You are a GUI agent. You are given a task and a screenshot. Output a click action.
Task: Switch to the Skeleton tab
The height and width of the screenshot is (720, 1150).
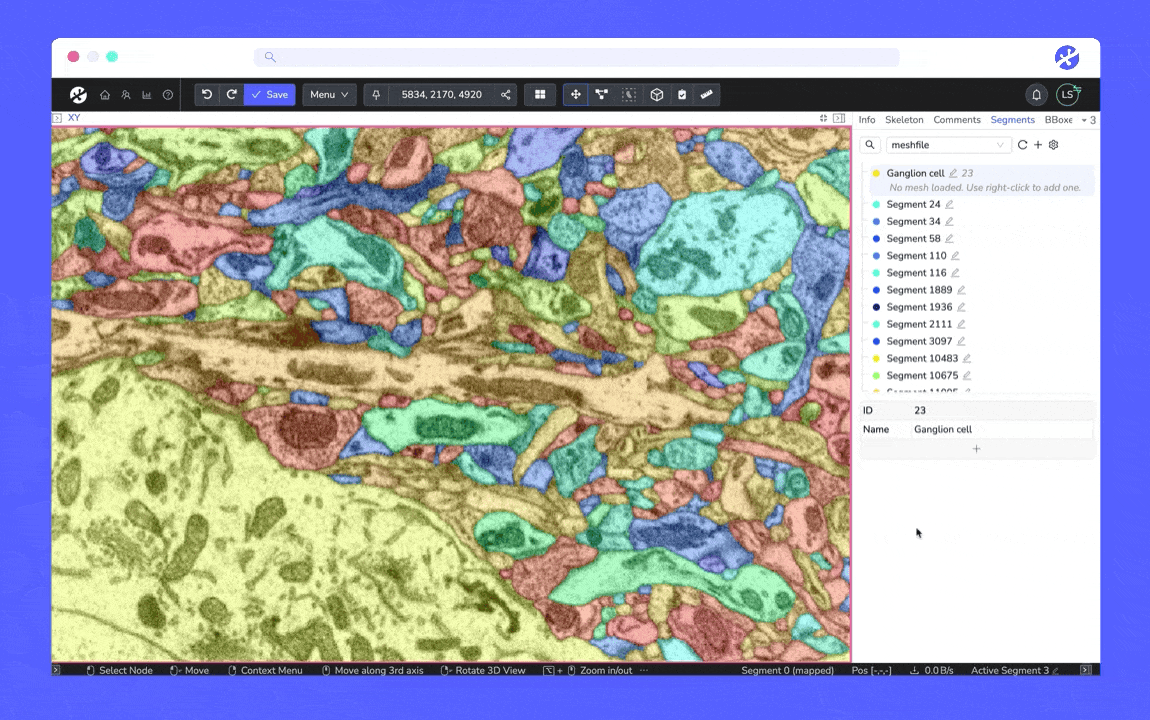[x=904, y=120]
